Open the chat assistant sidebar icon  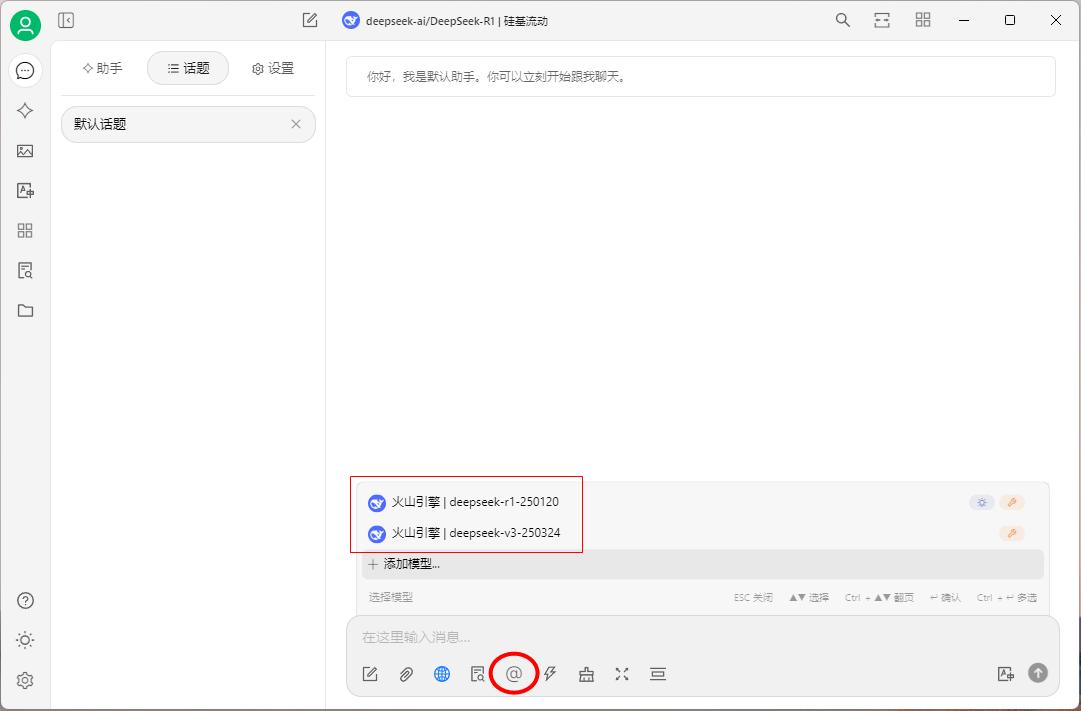25,70
